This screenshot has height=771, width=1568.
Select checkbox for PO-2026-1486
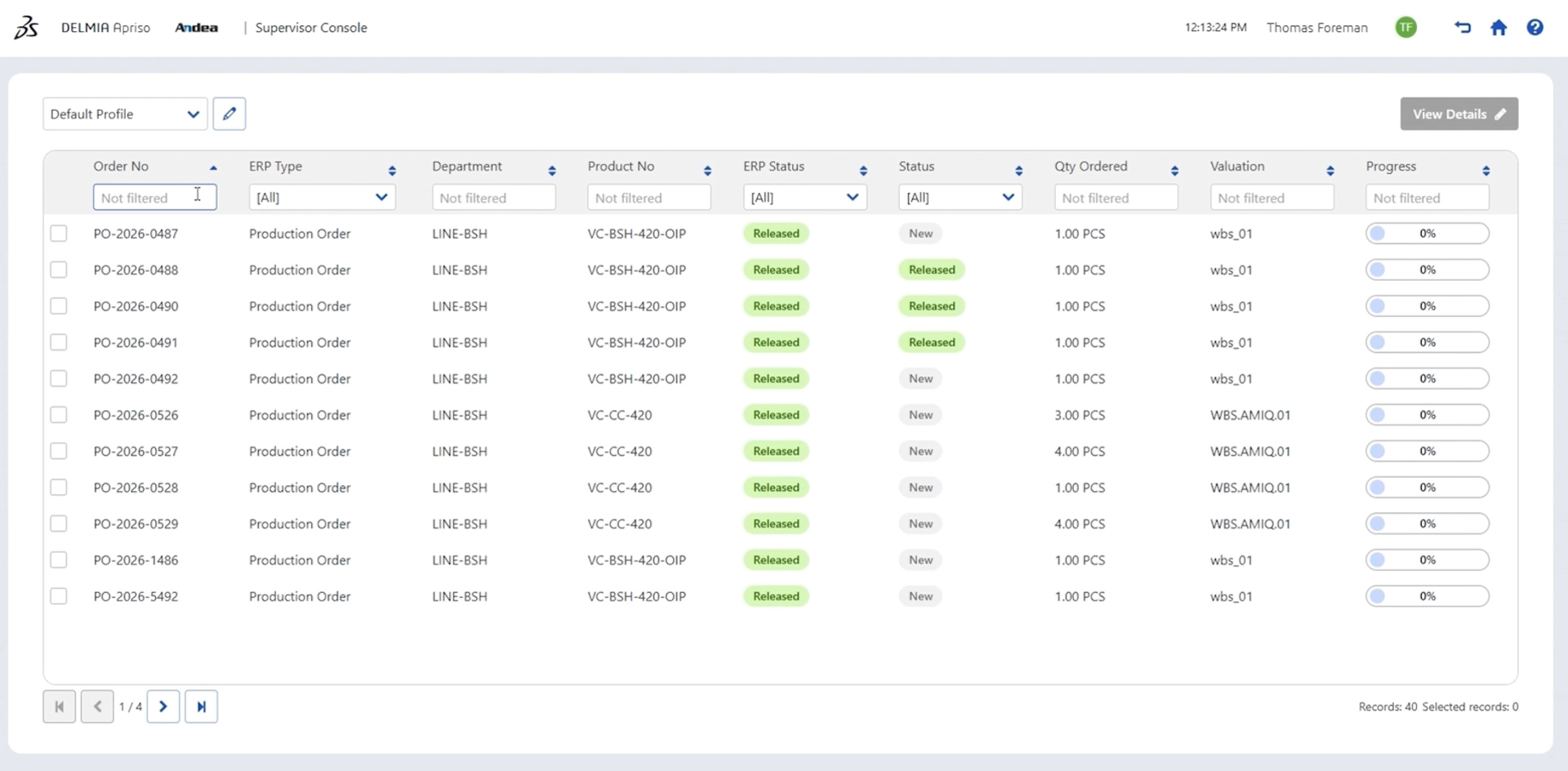(x=59, y=560)
